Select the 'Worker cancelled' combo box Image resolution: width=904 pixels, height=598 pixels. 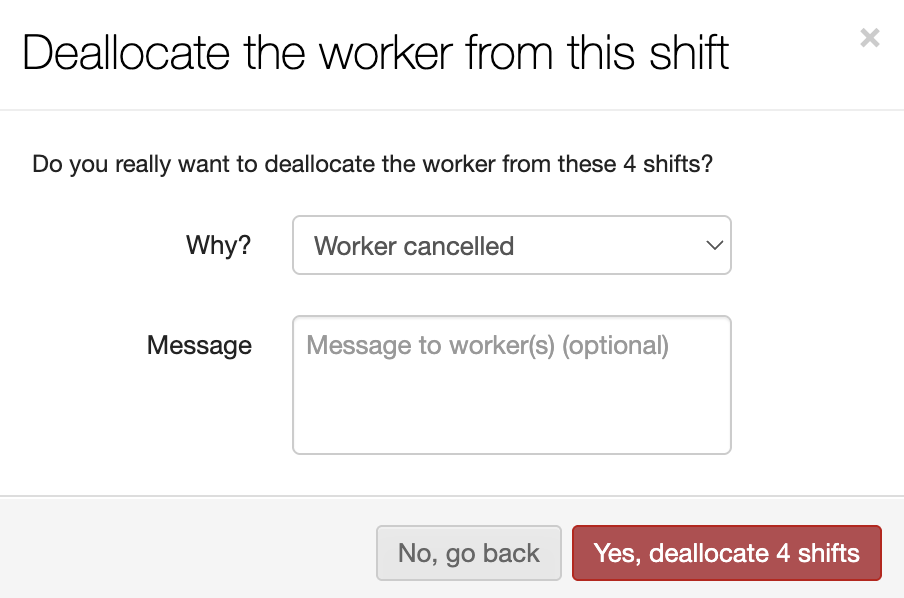click(511, 245)
